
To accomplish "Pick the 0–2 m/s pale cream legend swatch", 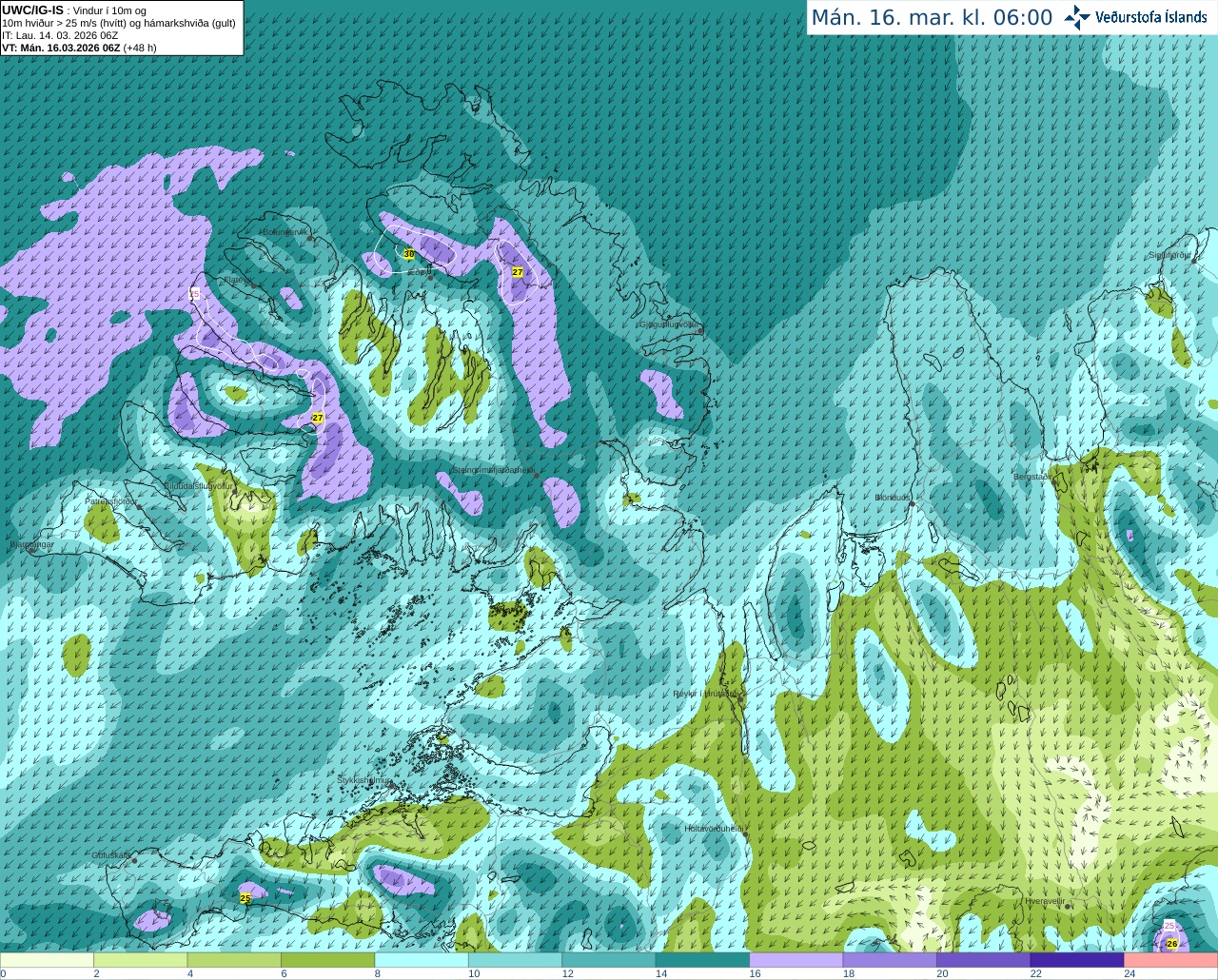I will 48,960.
